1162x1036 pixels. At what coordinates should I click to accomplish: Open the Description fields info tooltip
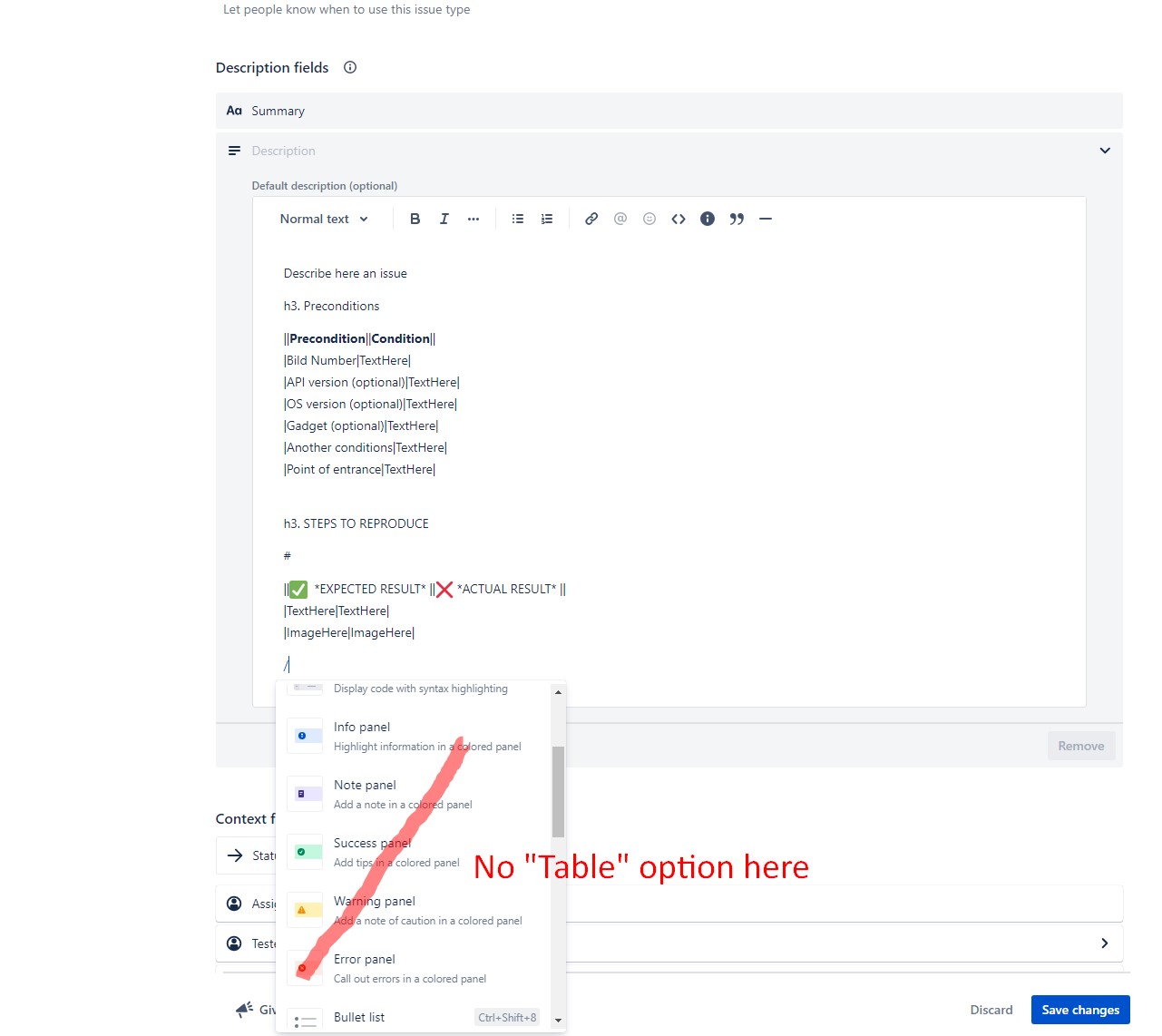[x=349, y=67]
